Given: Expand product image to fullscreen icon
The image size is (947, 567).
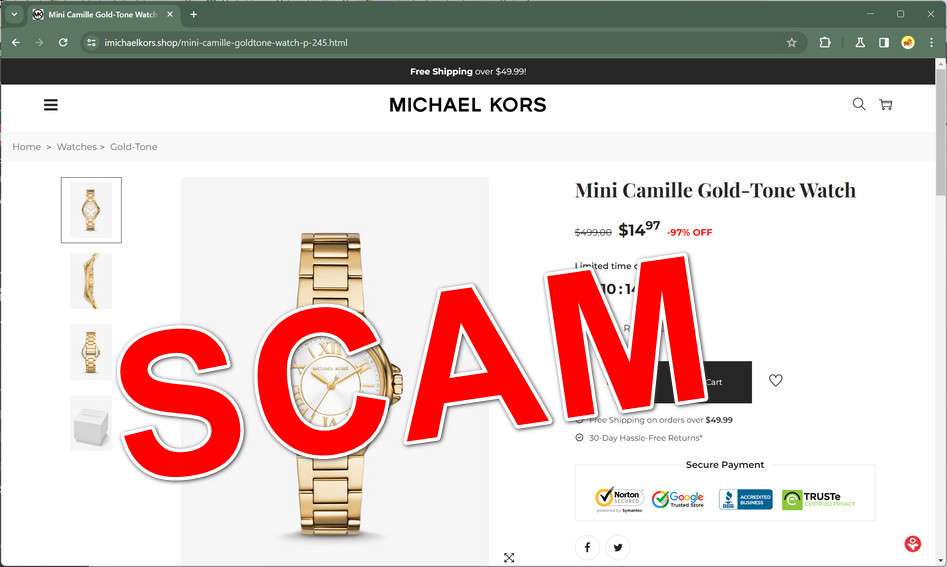Looking at the screenshot, I should coord(509,557).
